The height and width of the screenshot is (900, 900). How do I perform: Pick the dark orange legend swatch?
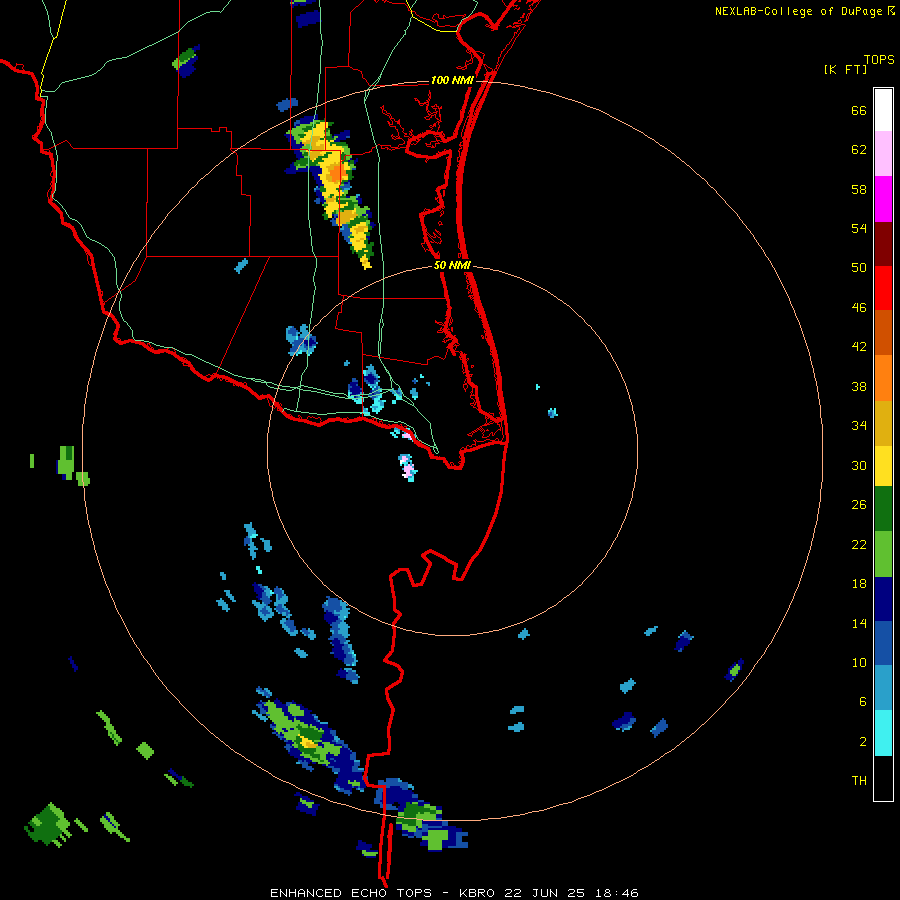[883, 333]
